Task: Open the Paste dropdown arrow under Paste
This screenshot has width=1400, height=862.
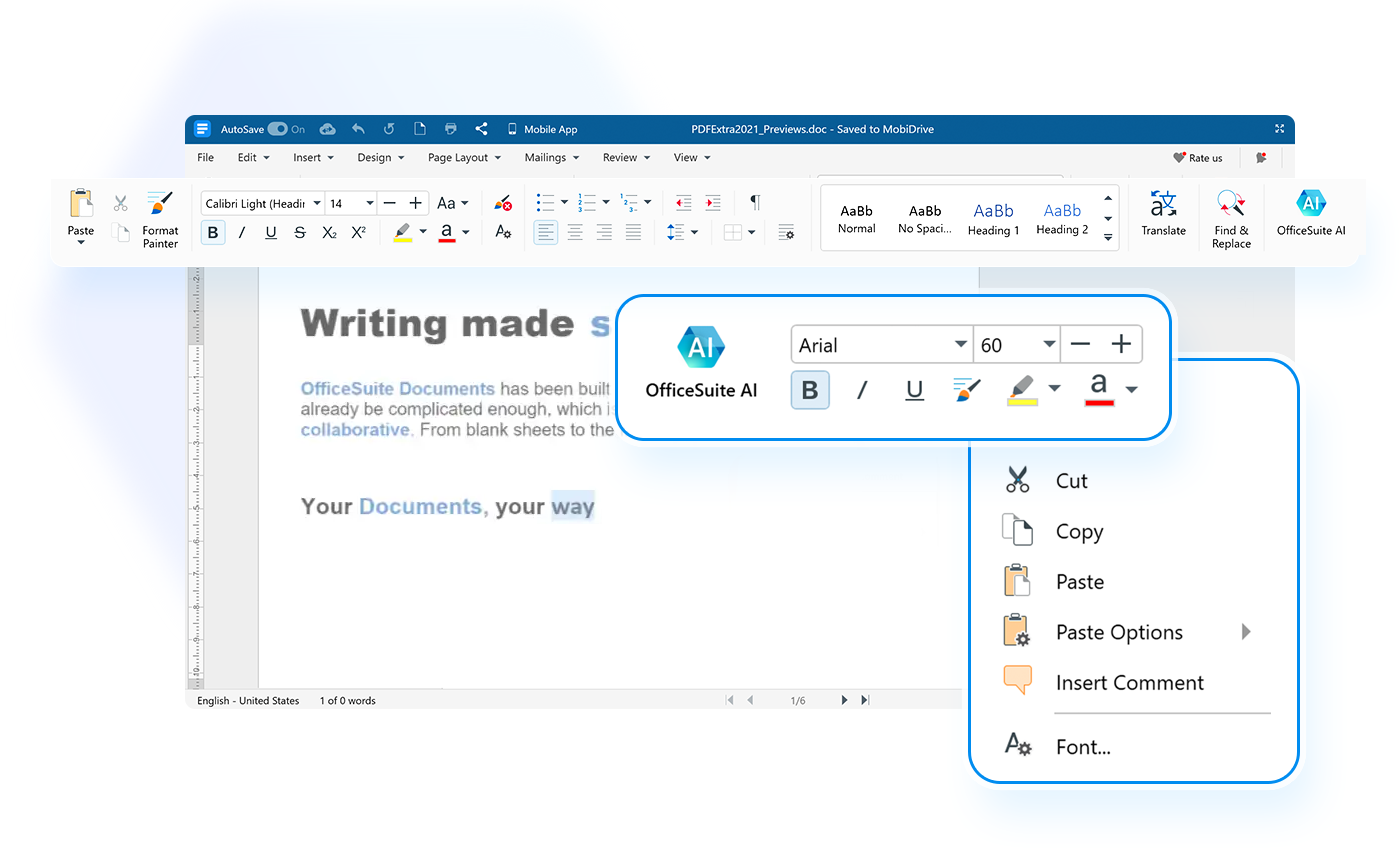Action: click(81, 243)
